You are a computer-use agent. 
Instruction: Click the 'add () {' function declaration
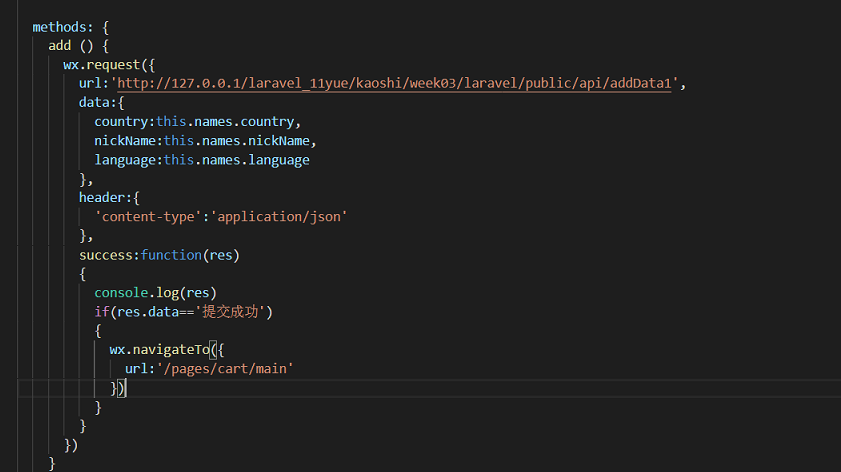tap(78, 46)
